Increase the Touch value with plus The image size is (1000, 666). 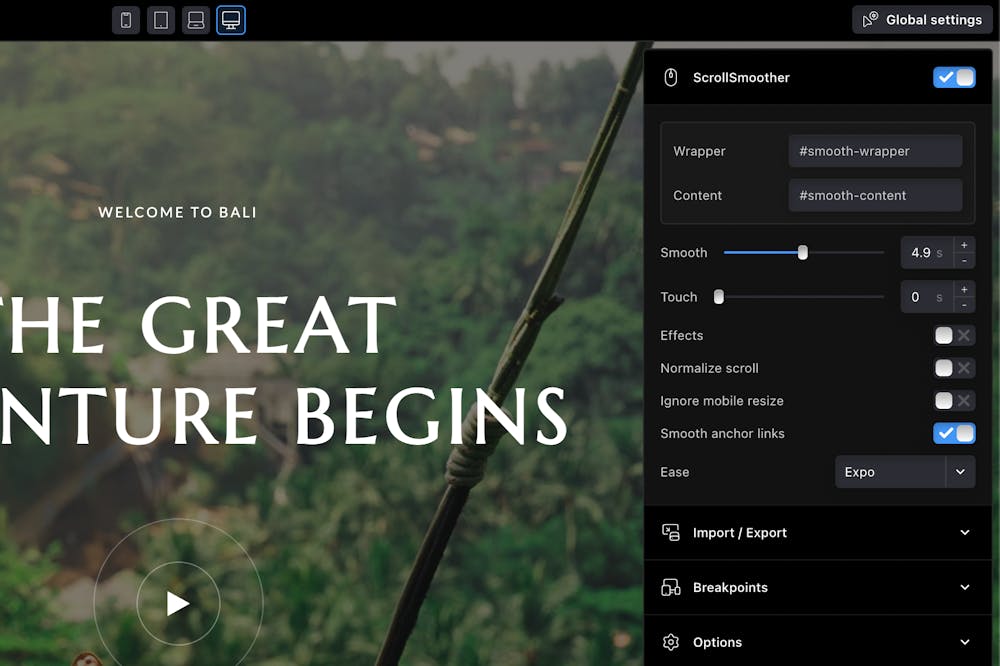(964, 289)
